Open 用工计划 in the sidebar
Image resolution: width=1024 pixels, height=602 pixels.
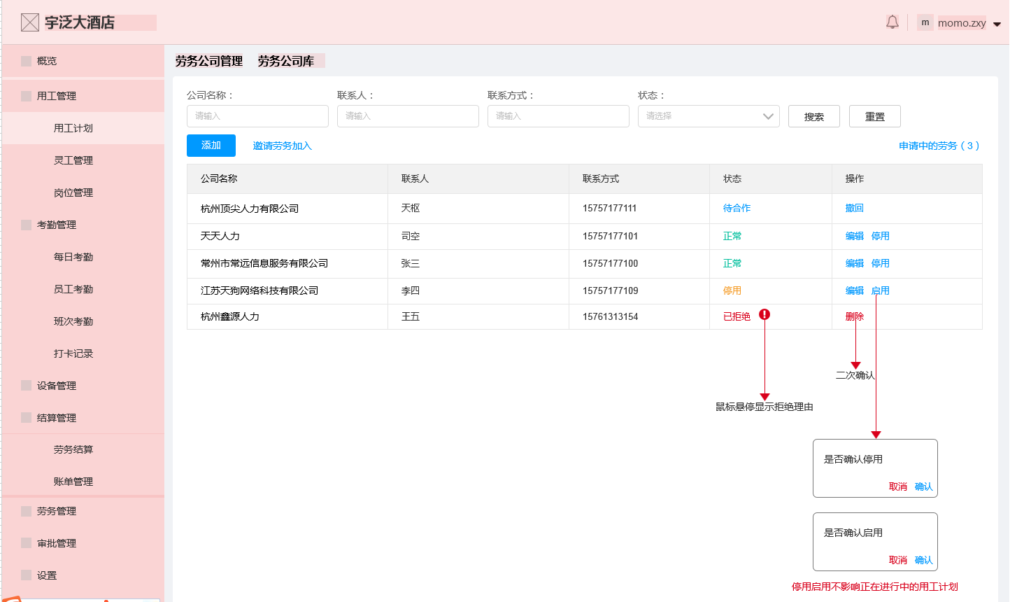(73, 128)
